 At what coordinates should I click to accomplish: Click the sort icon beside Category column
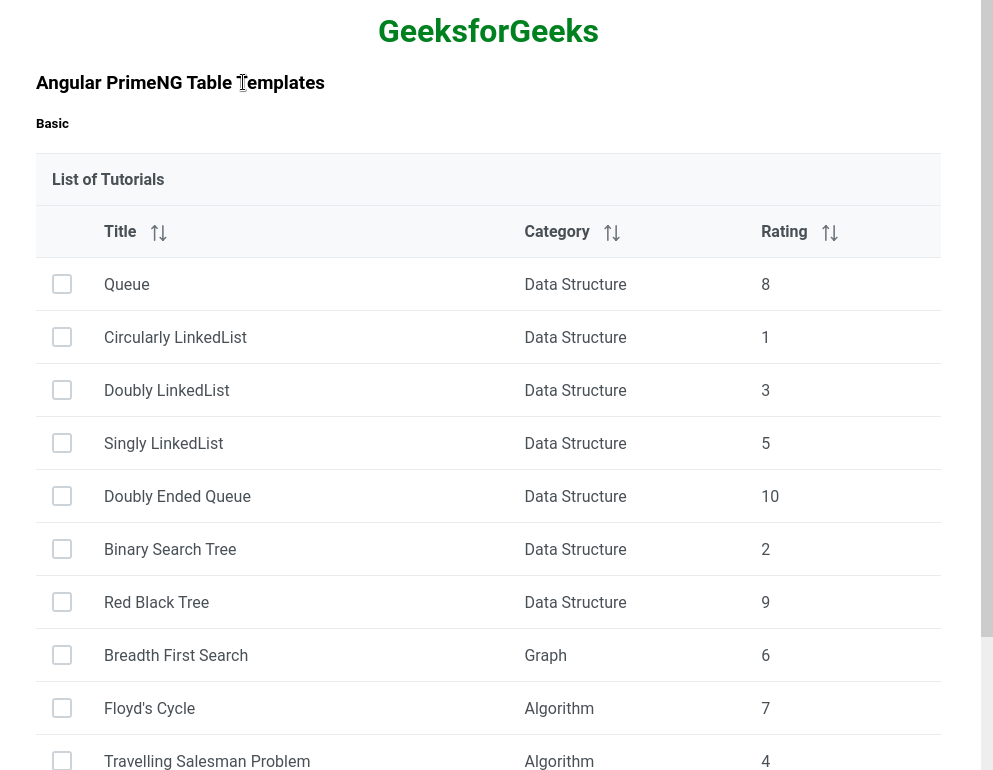point(612,231)
